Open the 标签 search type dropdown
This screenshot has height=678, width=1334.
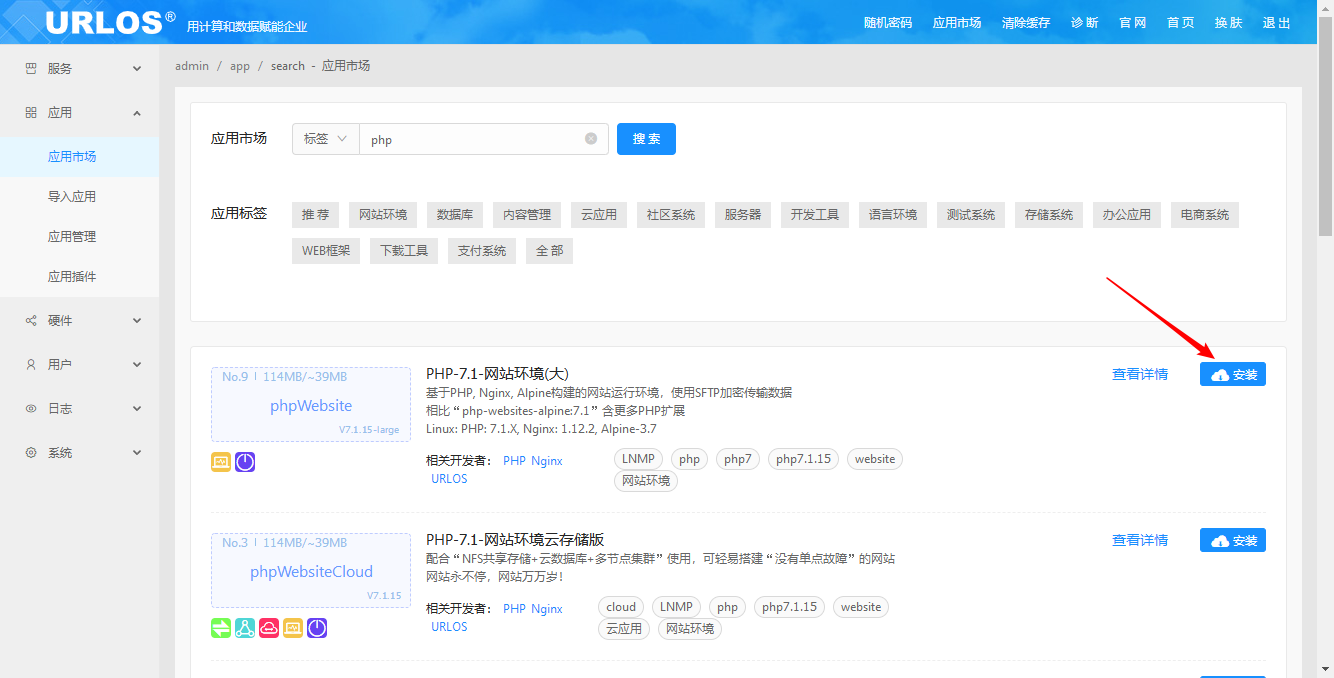tap(326, 139)
